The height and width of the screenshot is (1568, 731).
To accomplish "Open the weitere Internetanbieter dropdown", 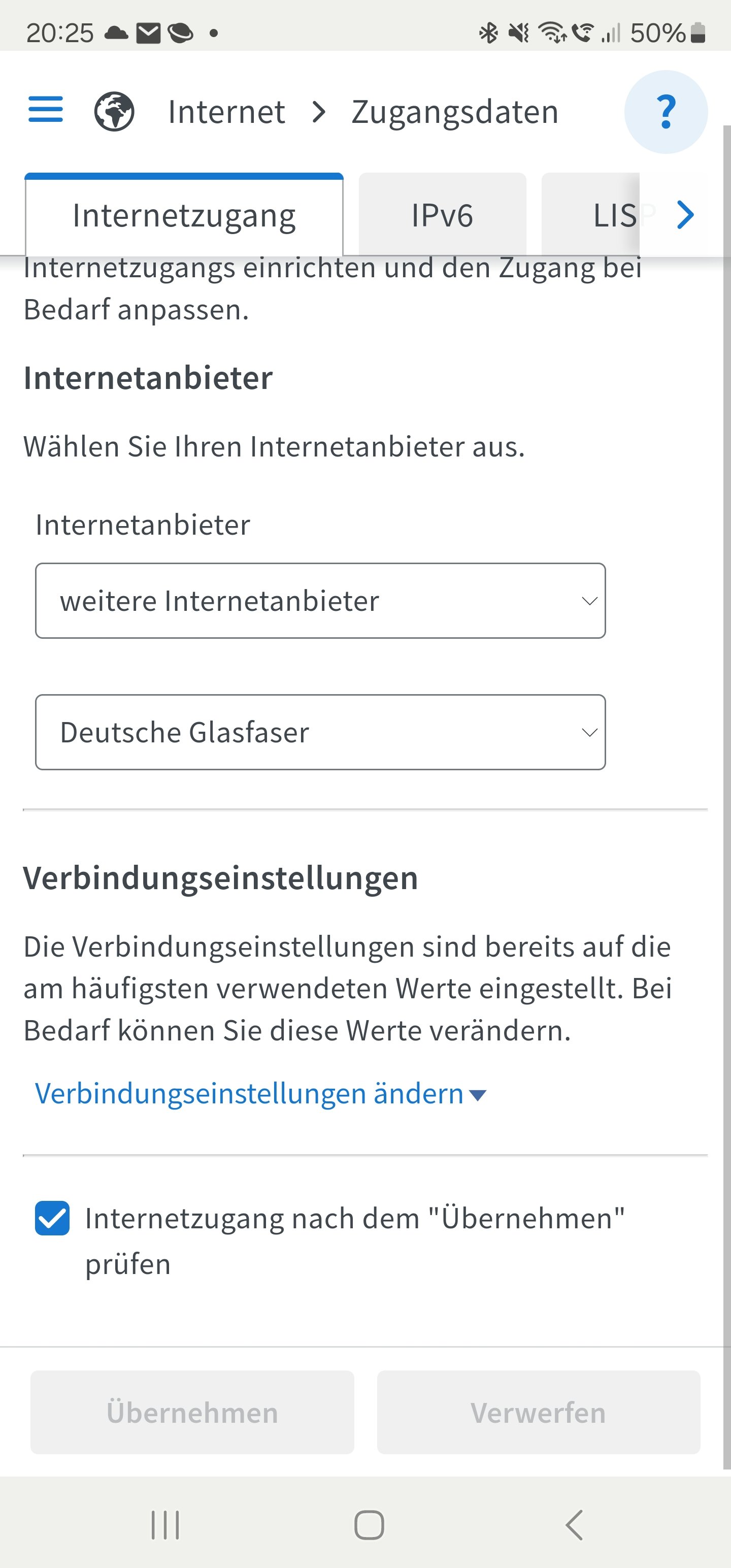I will pos(320,601).
